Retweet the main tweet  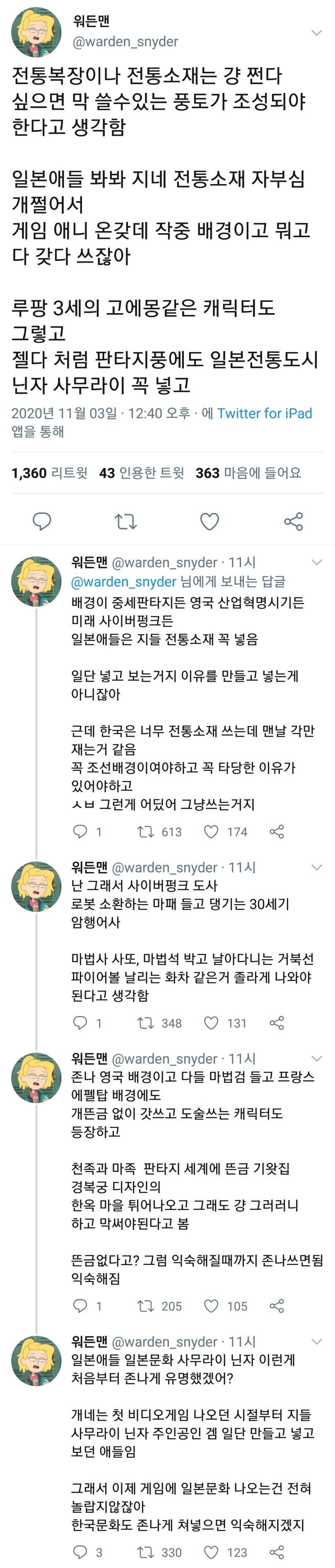(126, 521)
